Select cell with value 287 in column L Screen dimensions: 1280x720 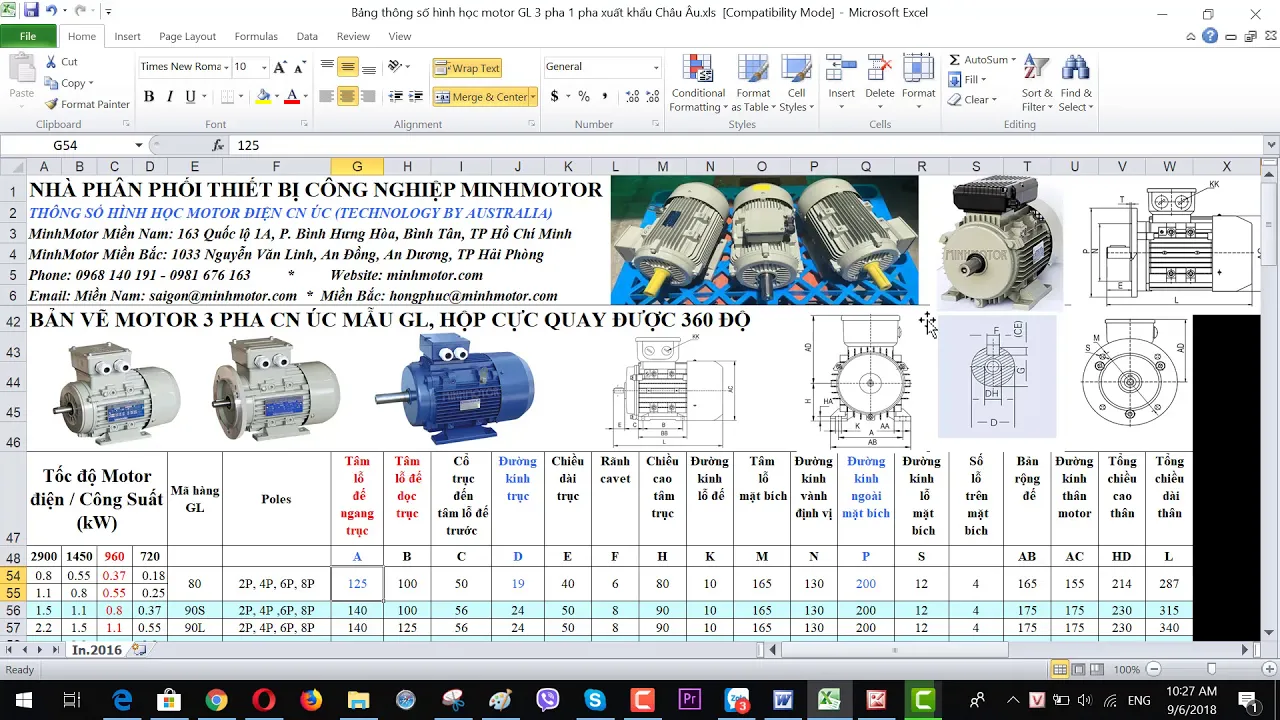coord(1168,584)
